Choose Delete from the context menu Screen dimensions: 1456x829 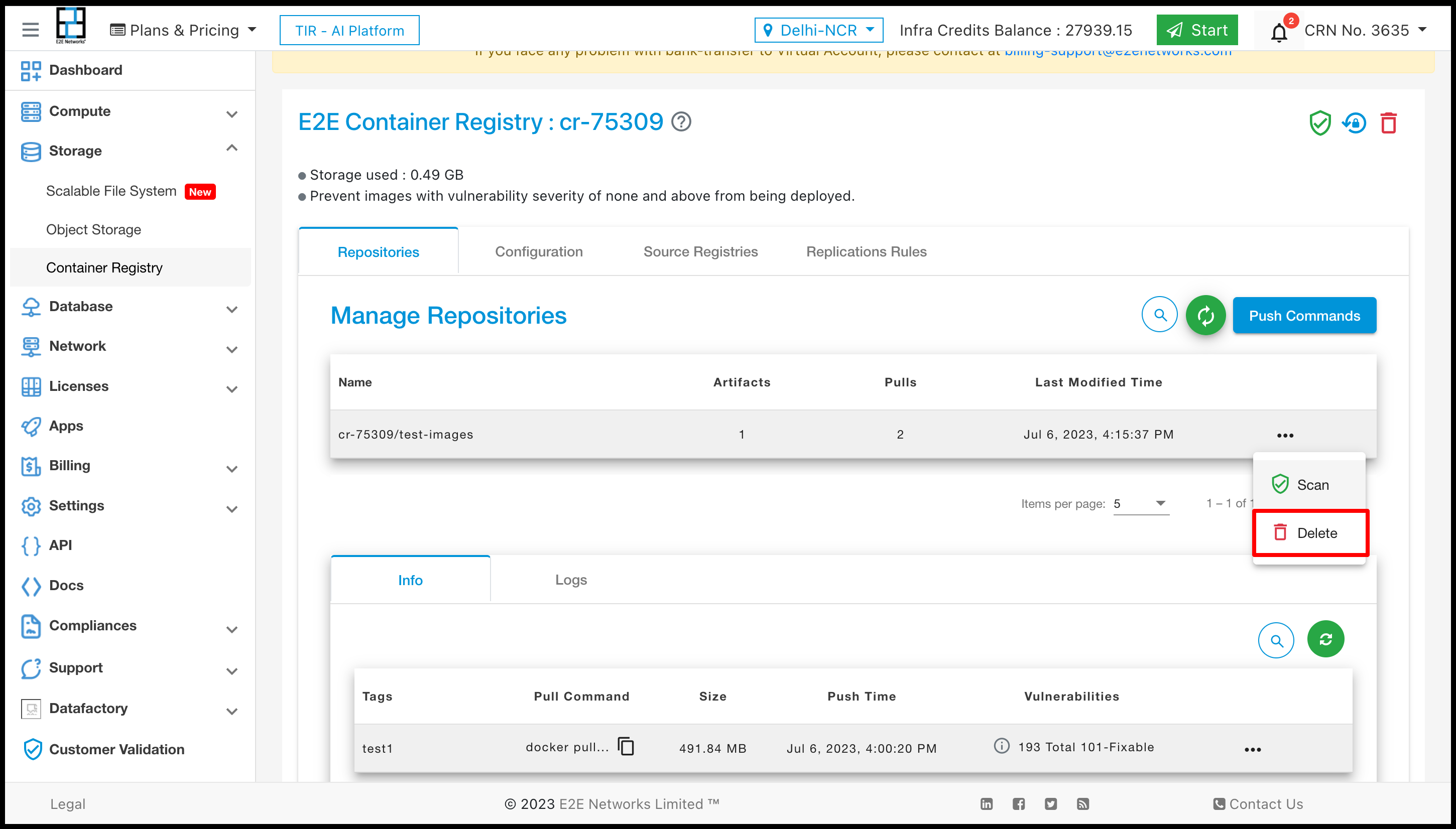tap(1309, 533)
